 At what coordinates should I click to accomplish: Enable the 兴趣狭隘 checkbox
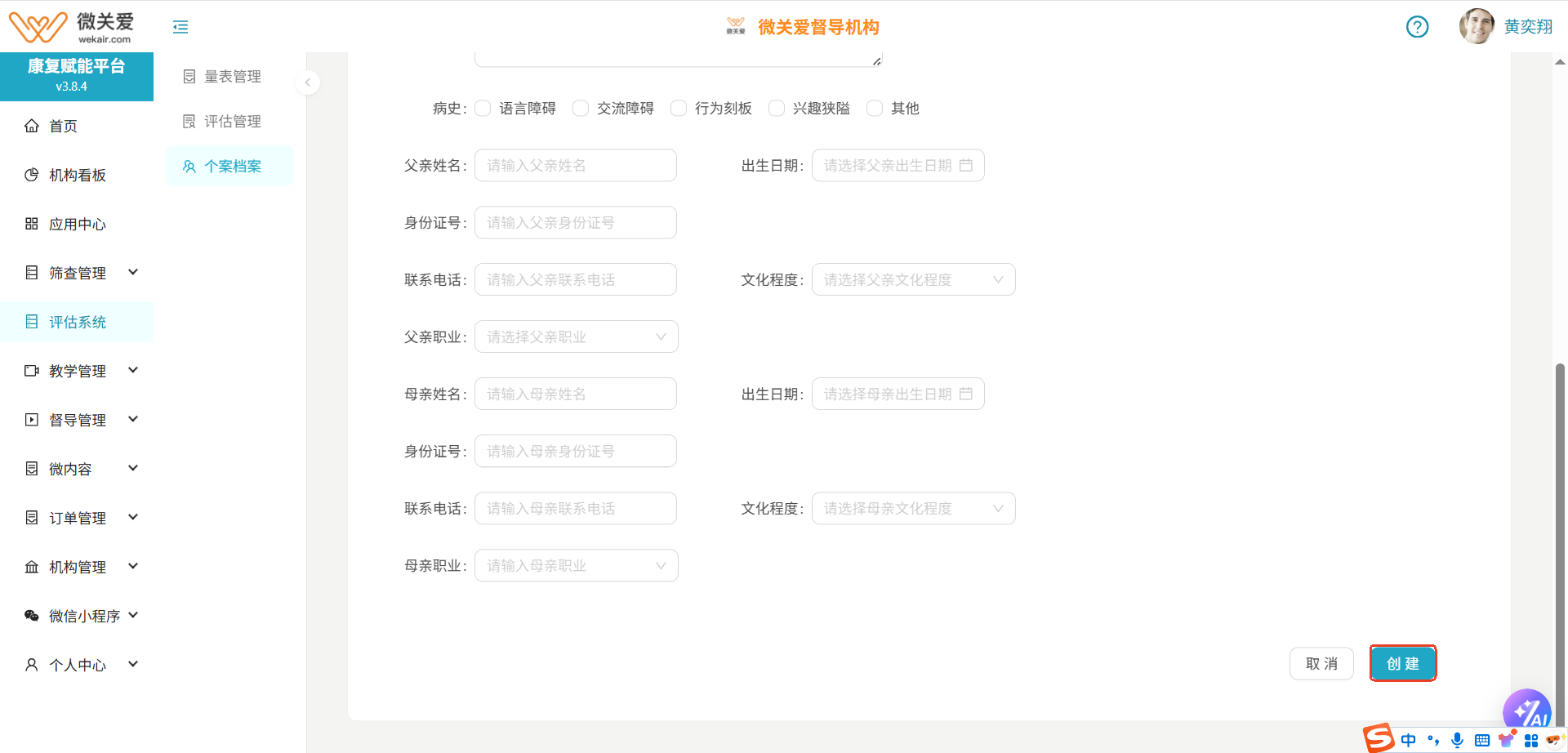click(x=777, y=109)
